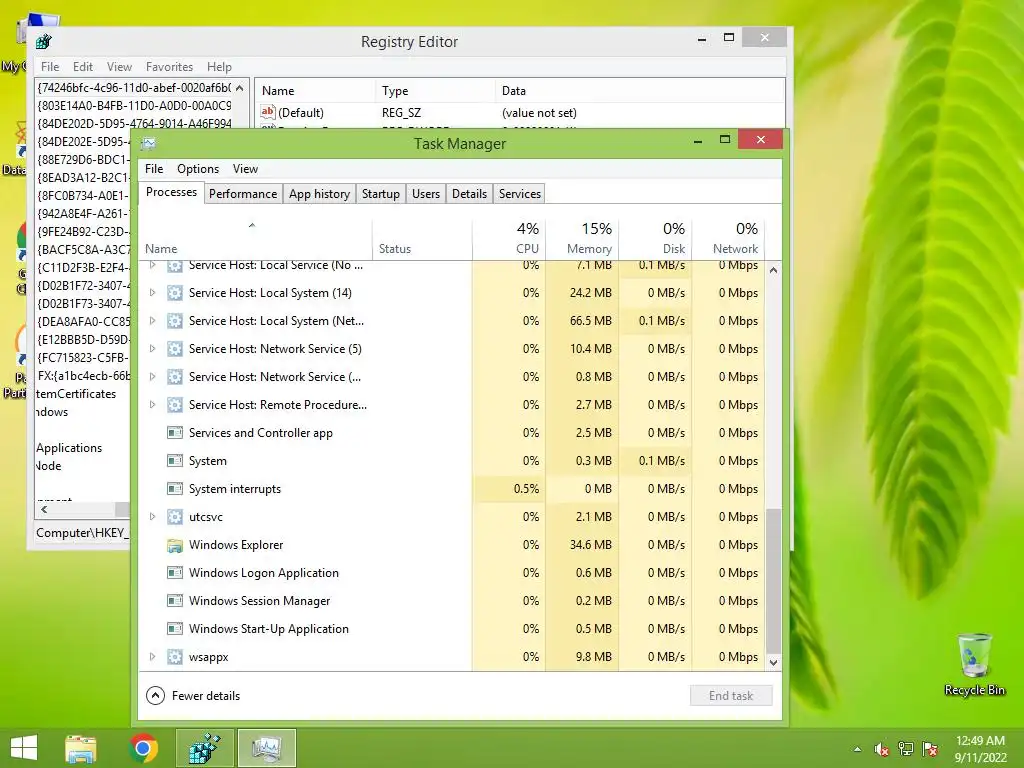The image size is (1024, 768).
Task: Click the Windows Start-Up Application icon
Action: (x=174, y=629)
